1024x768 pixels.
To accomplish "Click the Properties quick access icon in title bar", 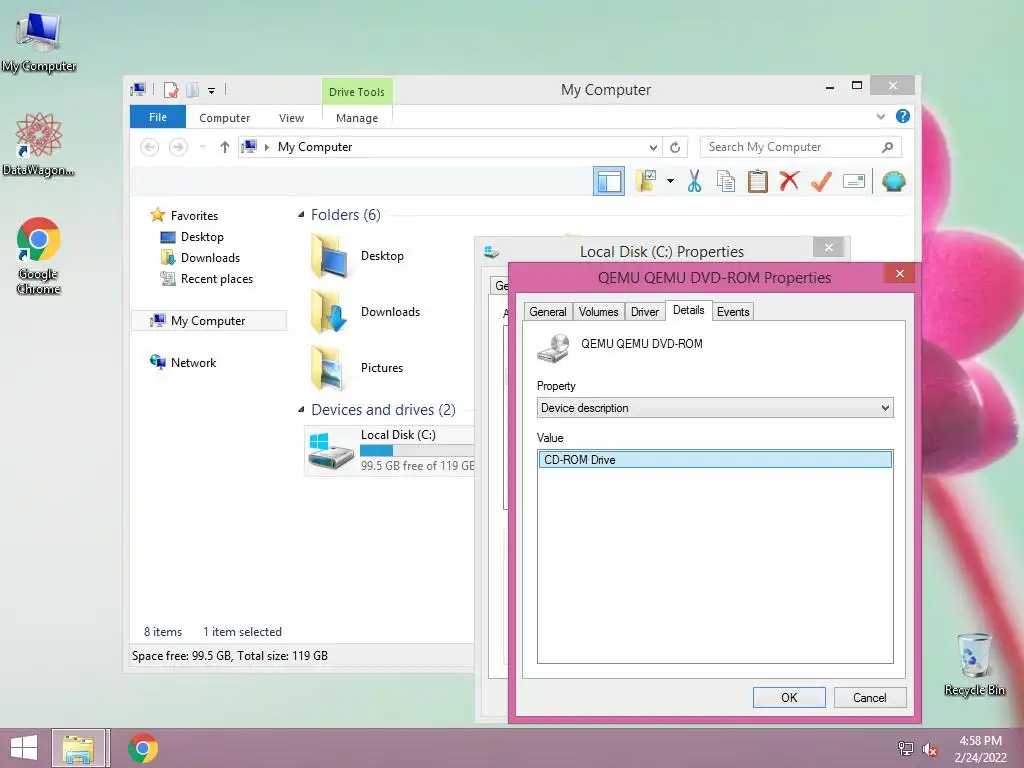I will pos(170,89).
